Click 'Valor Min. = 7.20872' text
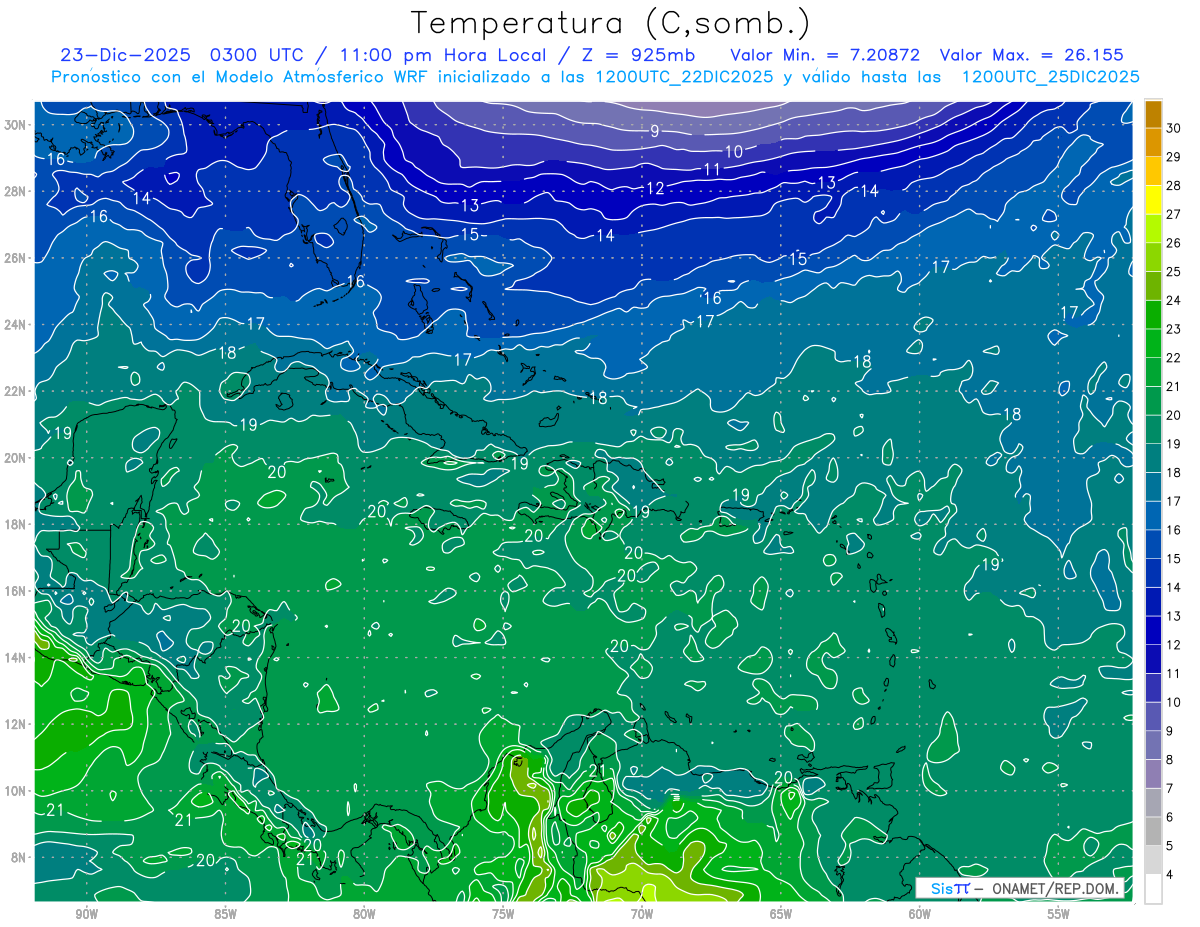The width and height of the screenshot is (1200, 927). pyautogui.click(x=825, y=55)
